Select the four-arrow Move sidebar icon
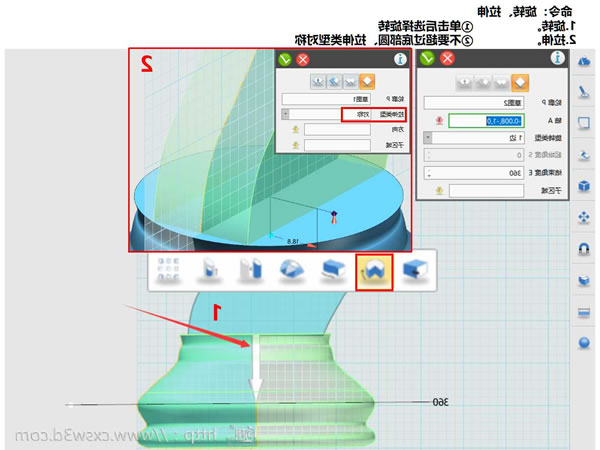600x450 pixels. pyautogui.click(x=584, y=217)
